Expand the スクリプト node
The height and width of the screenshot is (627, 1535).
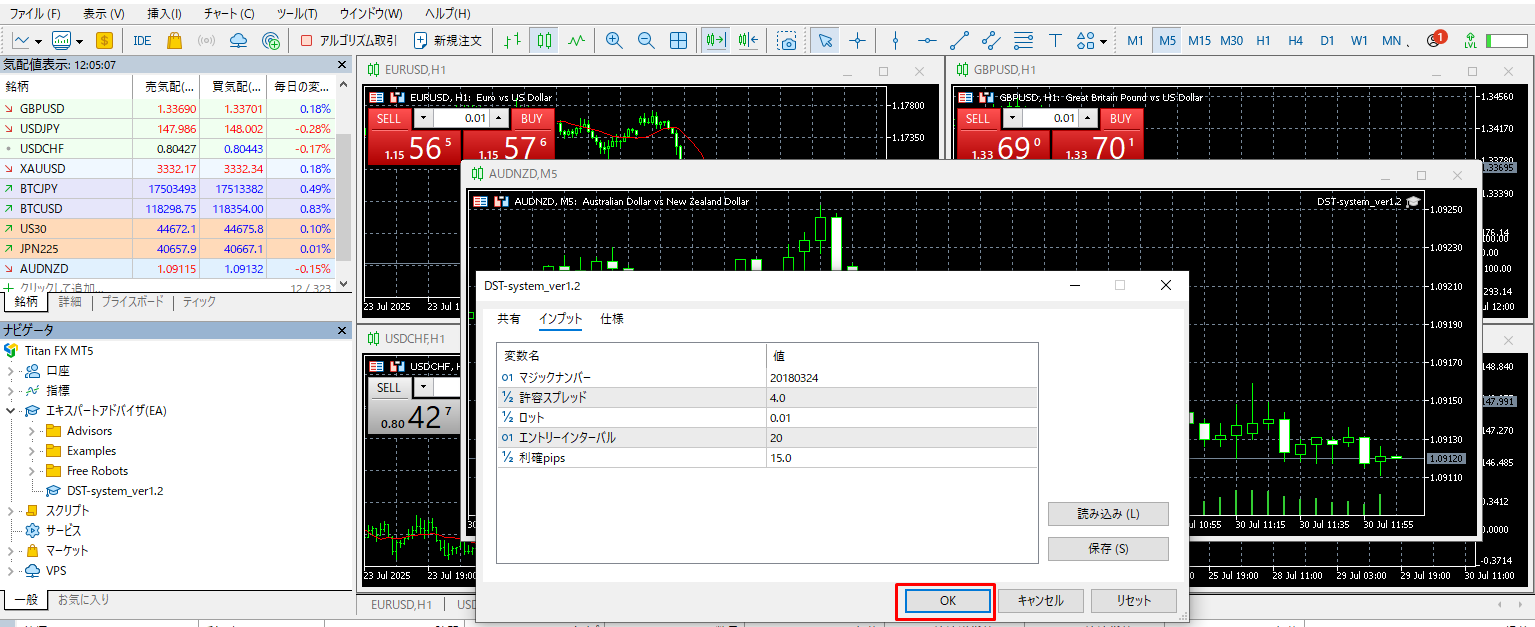click(11, 511)
